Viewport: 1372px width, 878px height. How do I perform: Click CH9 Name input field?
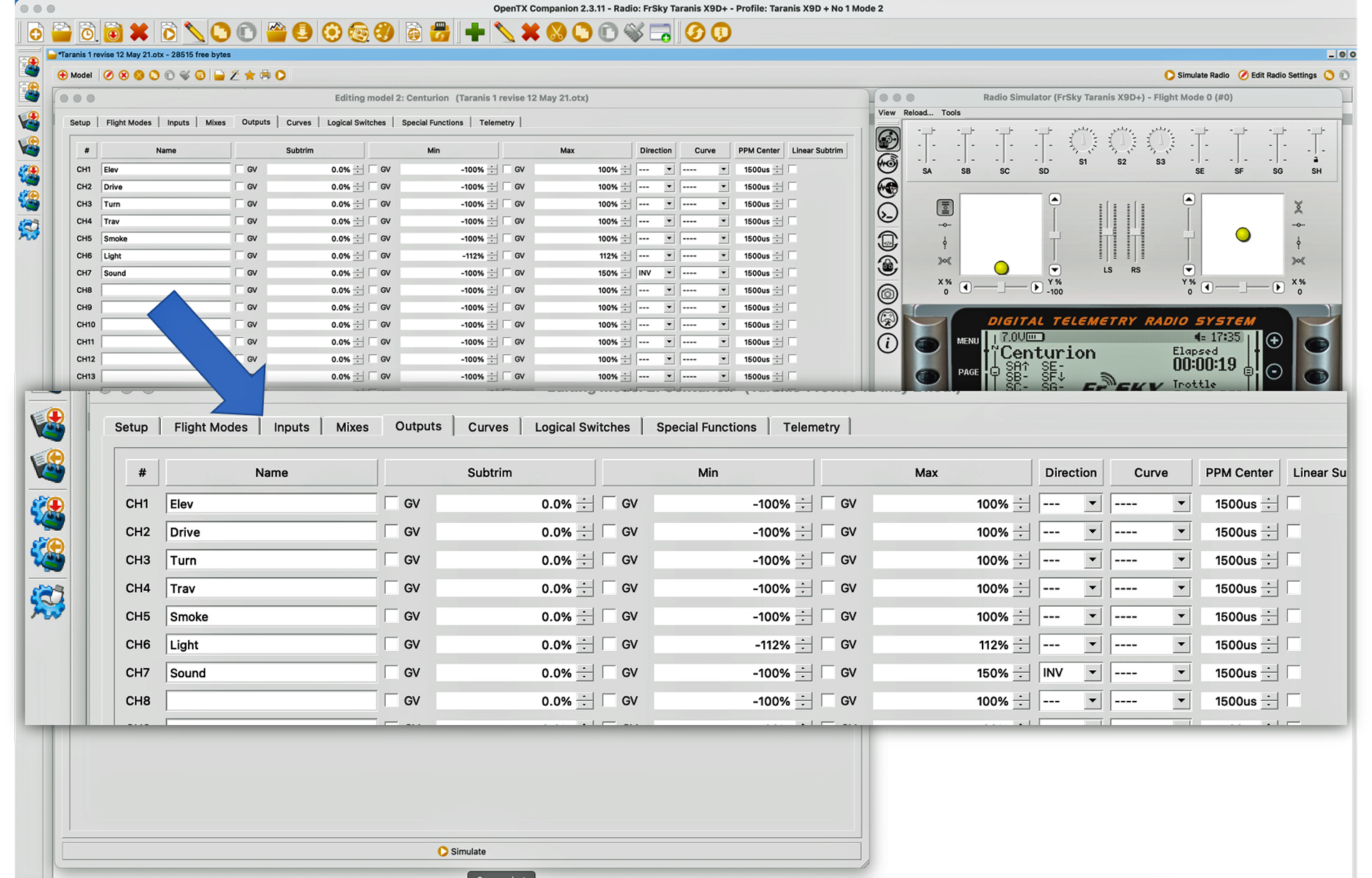[166, 307]
